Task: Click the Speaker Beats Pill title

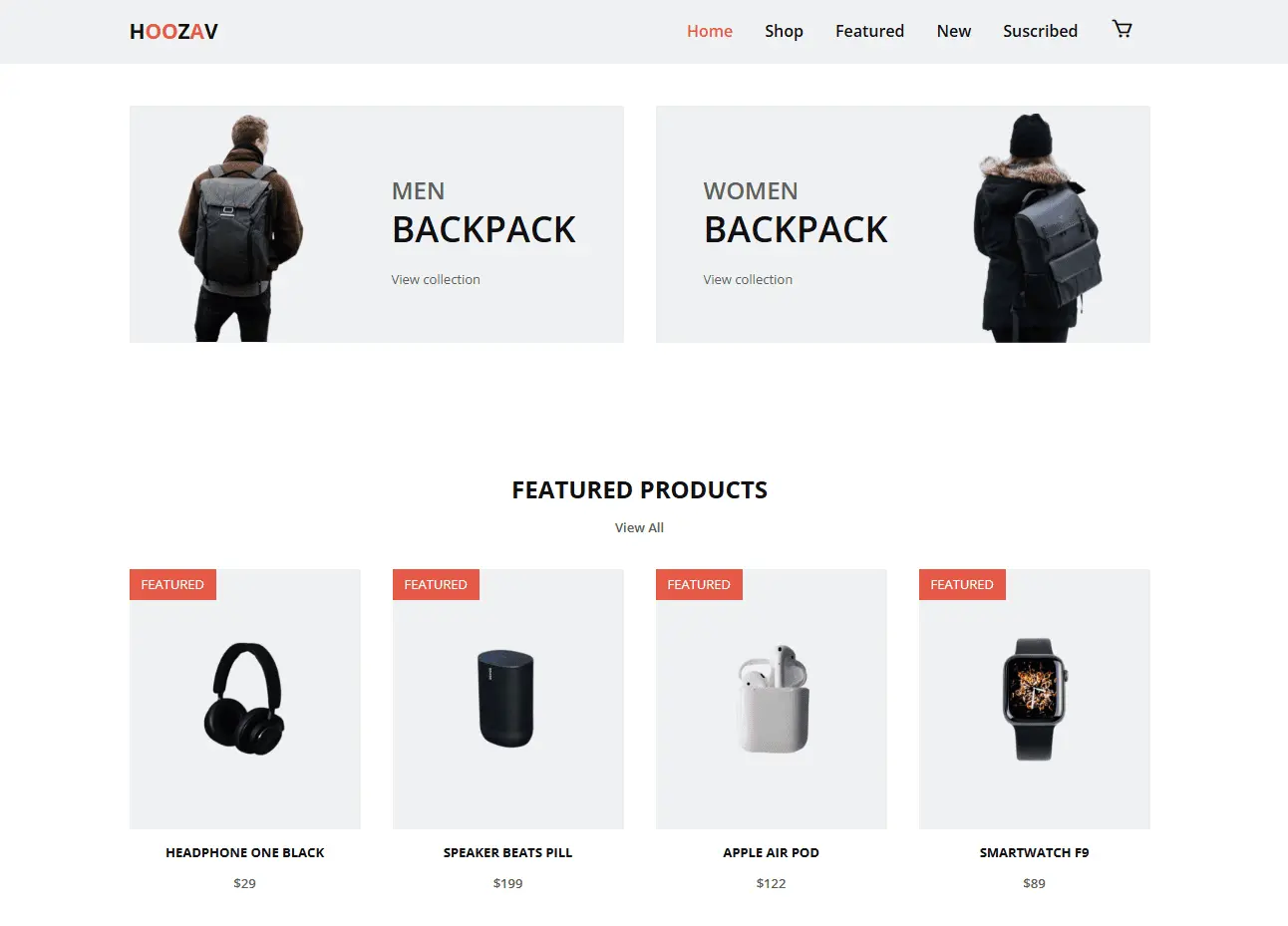Action: (x=507, y=853)
